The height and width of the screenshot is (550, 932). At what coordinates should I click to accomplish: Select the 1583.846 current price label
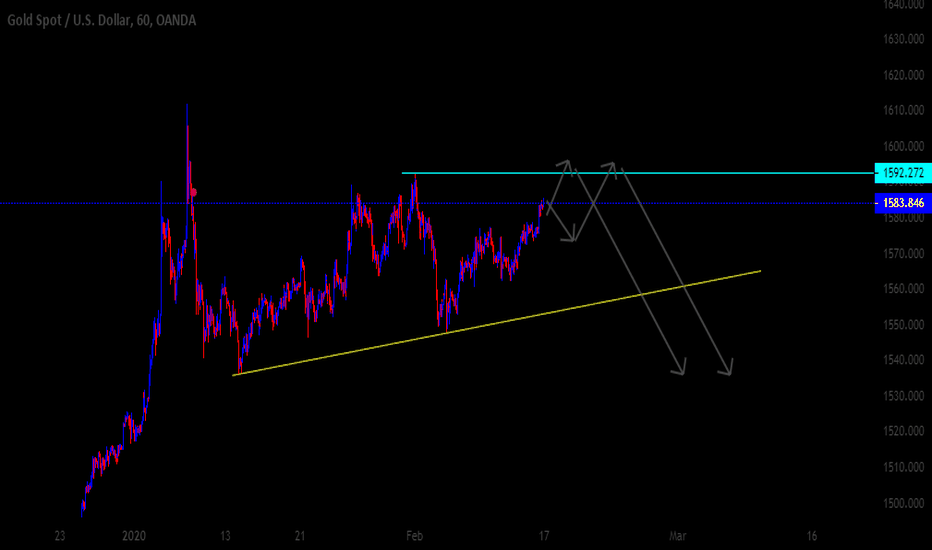903,203
